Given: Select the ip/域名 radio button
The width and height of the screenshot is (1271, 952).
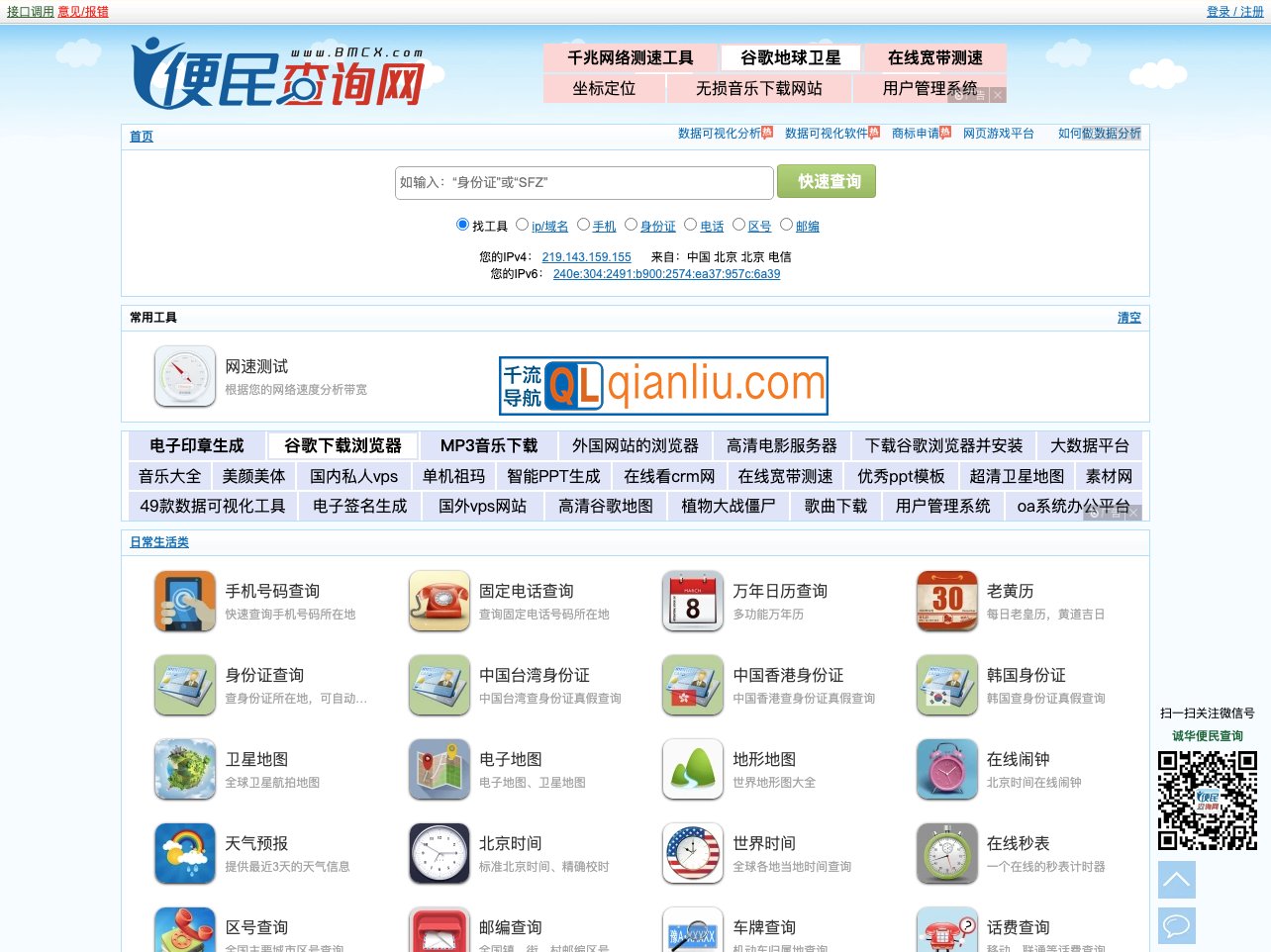Looking at the screenshot, I should [x=522, y=225].
